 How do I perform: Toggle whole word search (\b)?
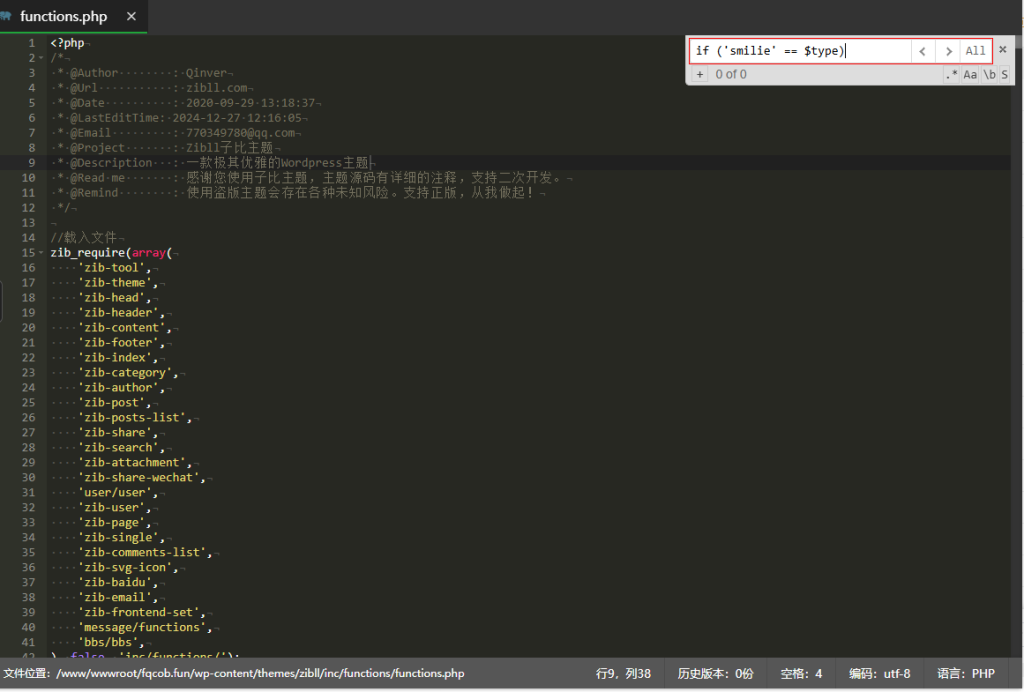tap(988, 75)
